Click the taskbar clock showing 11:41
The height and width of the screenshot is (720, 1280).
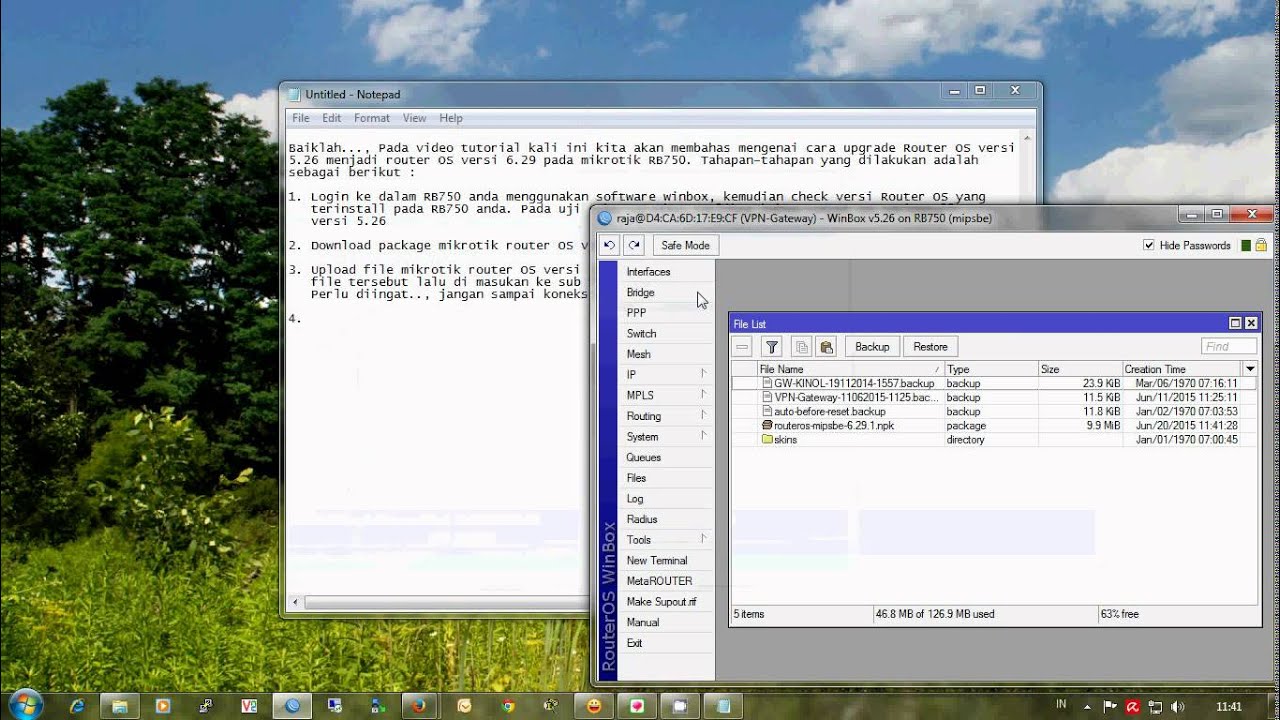[1229, 706]
